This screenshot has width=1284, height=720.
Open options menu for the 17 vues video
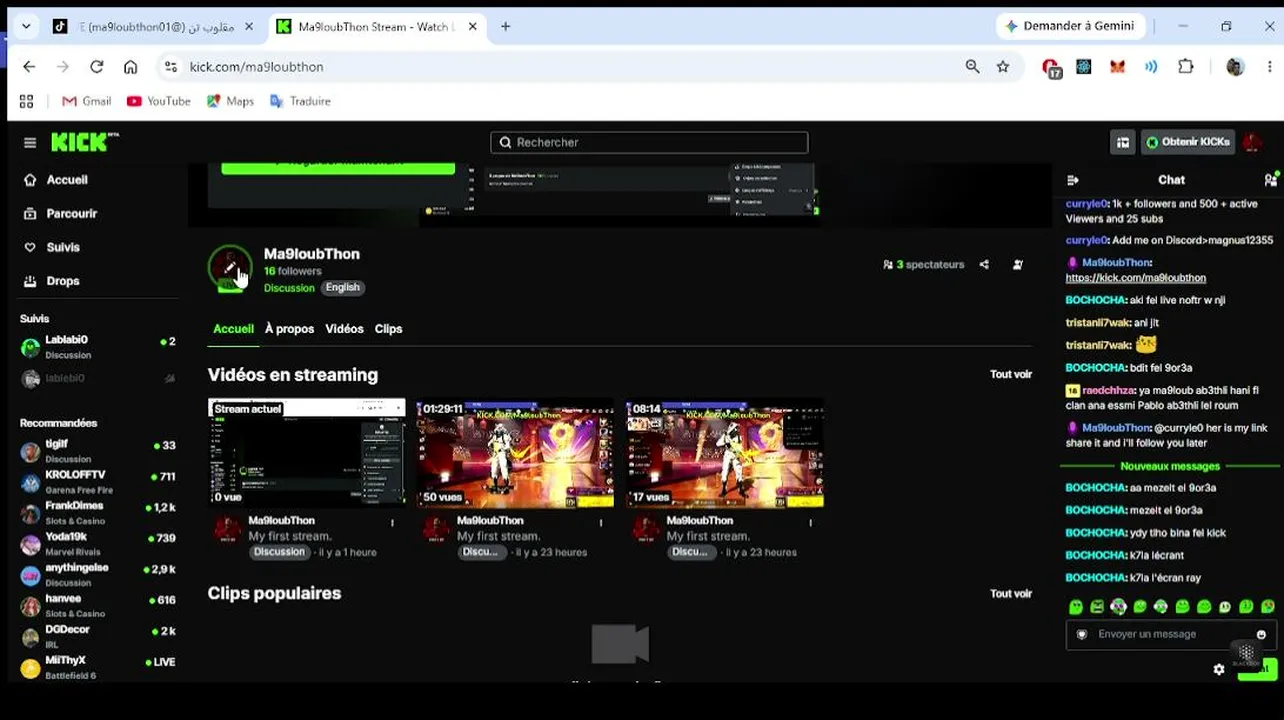[810, 523]
